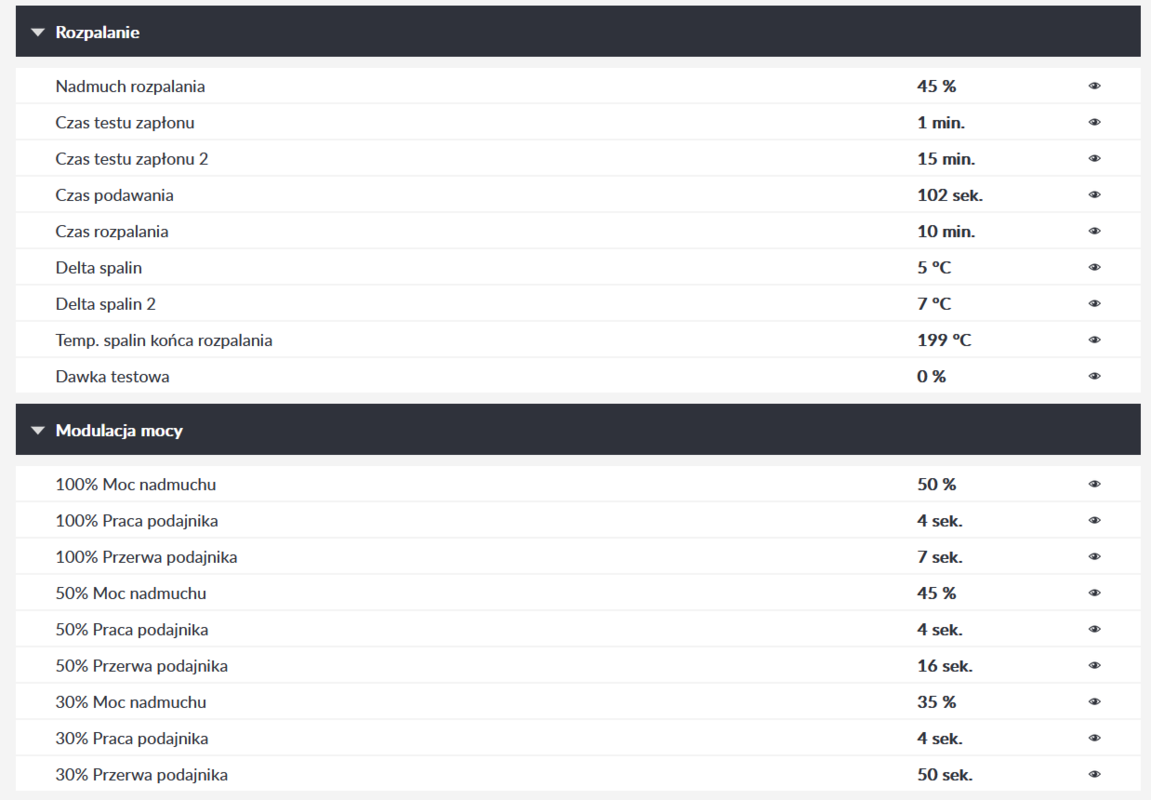Select the Czas rozpalania row label
Screen dimensions: 1151x800
(112, 232)
